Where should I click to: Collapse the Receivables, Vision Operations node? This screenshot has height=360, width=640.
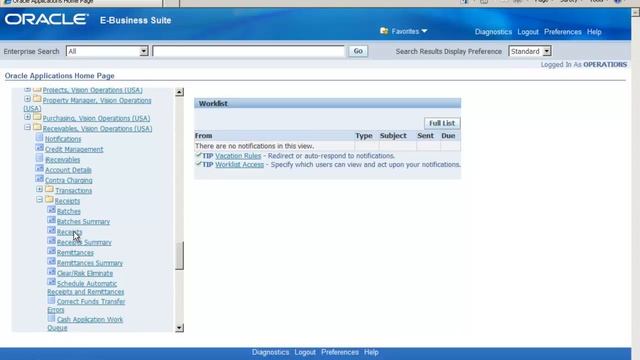click(27, 127)
